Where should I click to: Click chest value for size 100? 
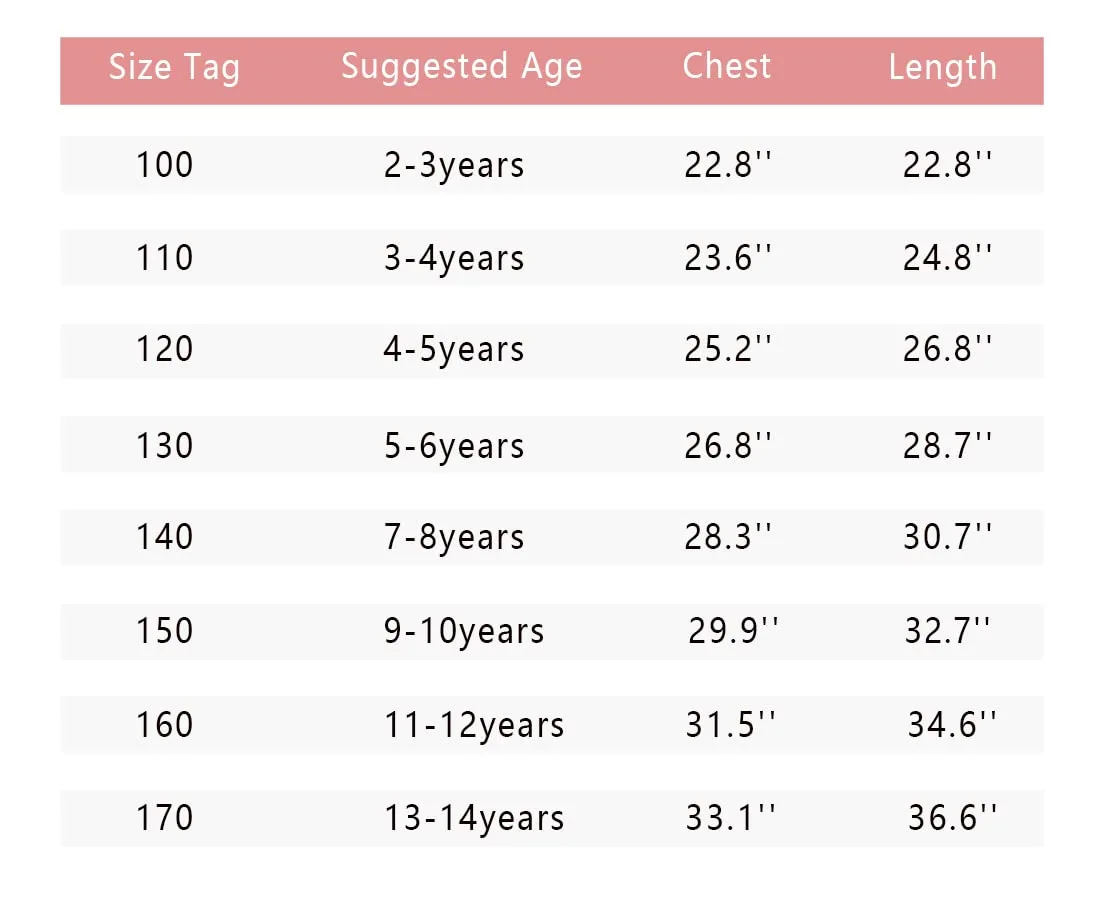pos(728,165)
